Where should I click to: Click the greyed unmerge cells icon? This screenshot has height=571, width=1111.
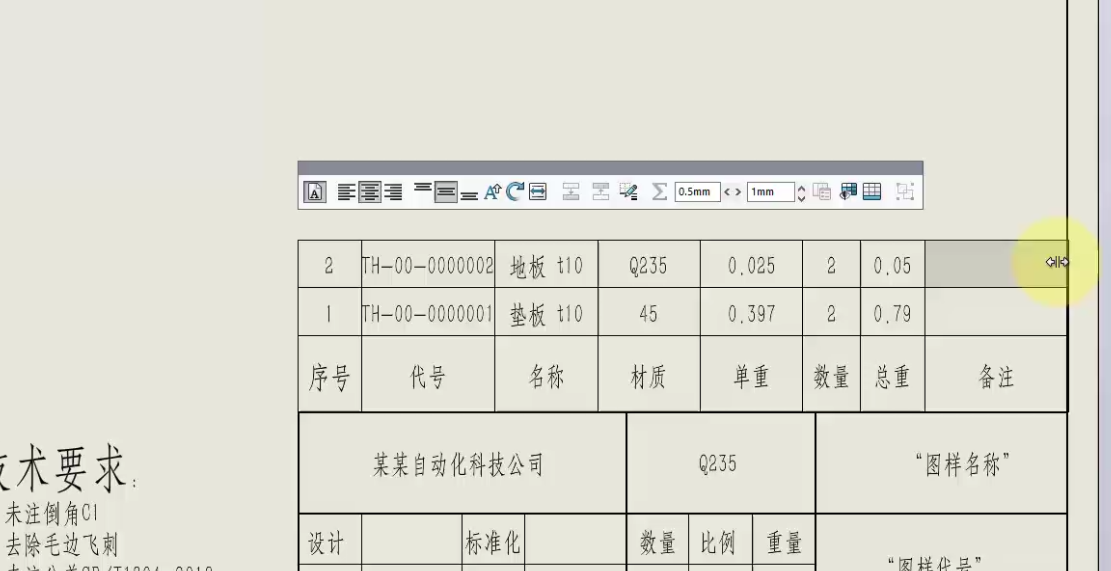(601, 191)
